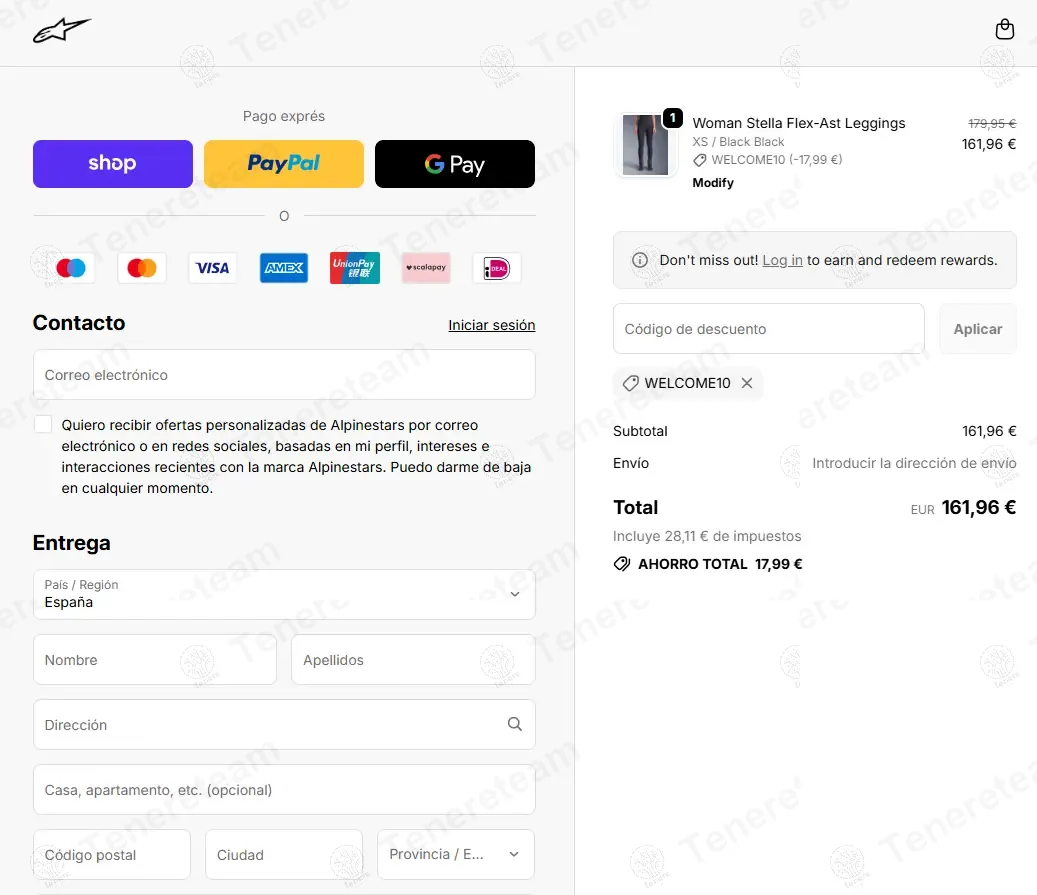Click the UnionPay payment icon
The width and height of the screenshot is (1037, 895).
pos(355,268)
